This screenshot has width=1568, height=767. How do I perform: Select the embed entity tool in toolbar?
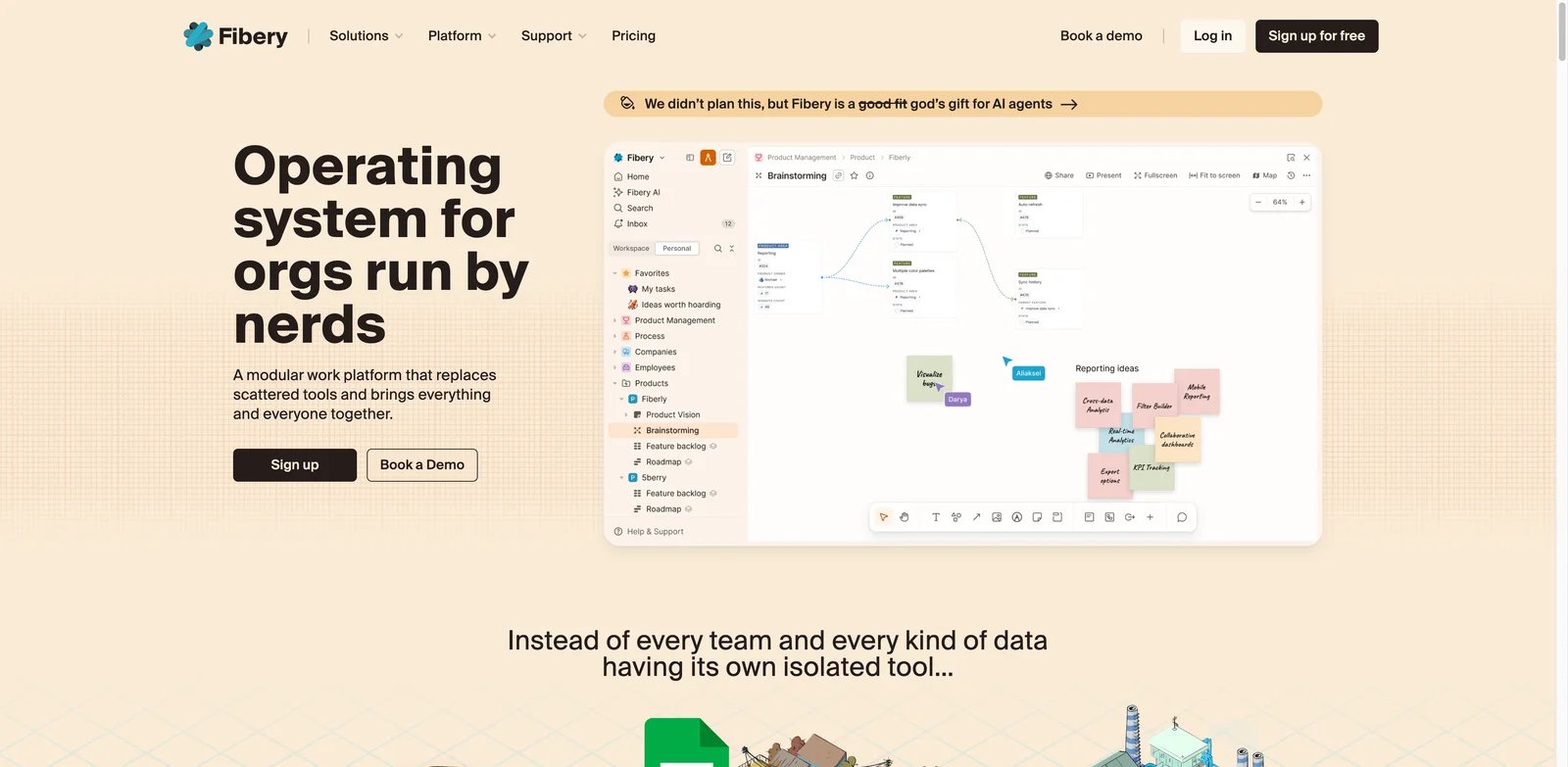click(1109, 517)
